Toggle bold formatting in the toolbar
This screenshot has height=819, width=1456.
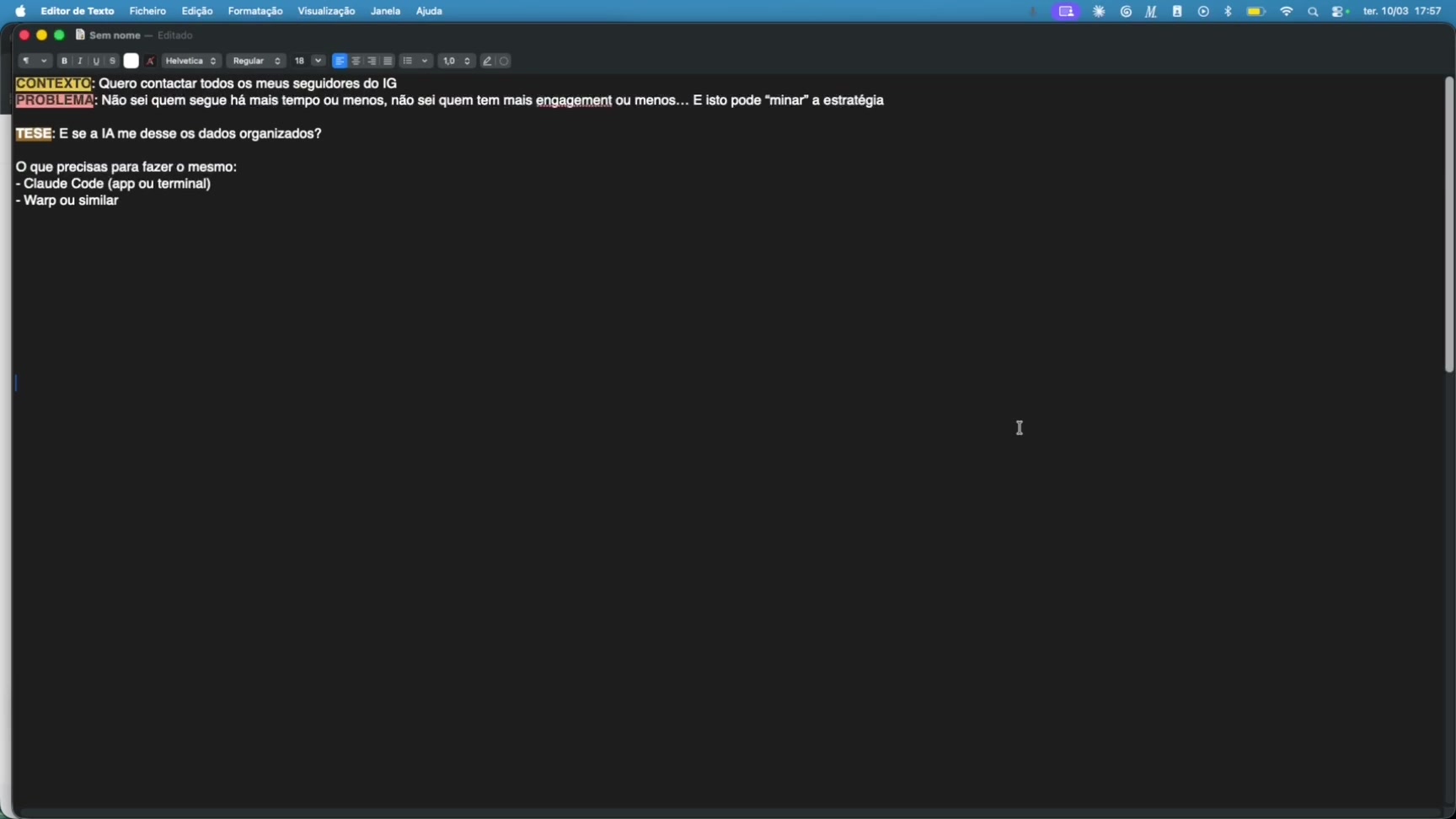tap(64, 61)
